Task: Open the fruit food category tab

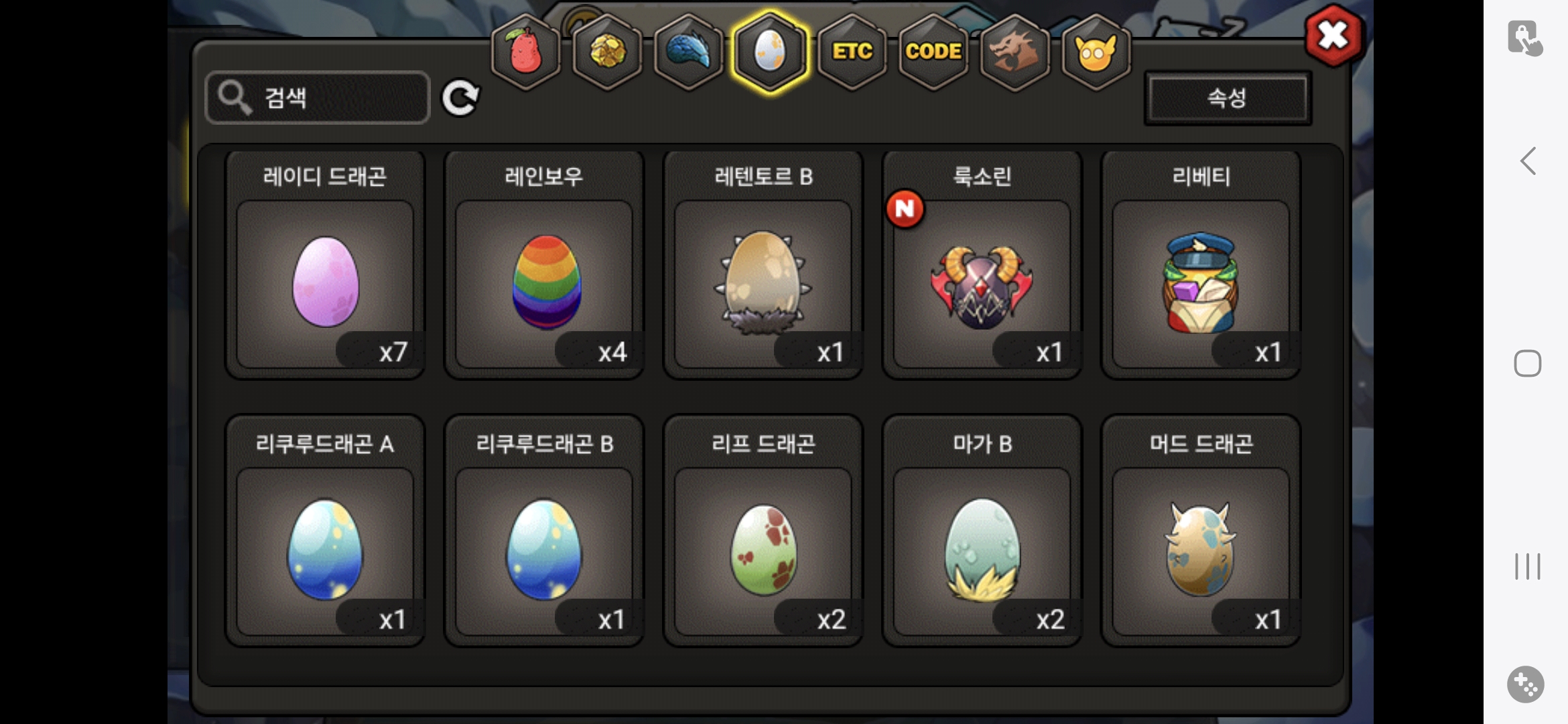Action: (x=526, y=52)
